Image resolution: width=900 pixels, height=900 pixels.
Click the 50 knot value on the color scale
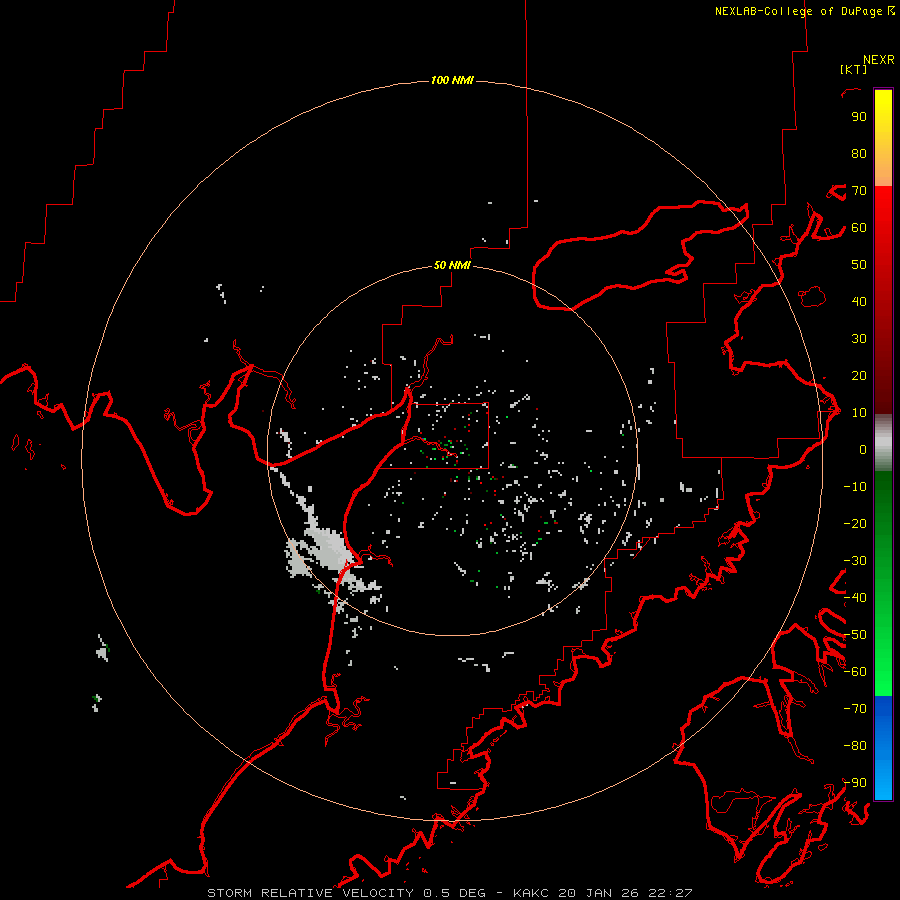pyautogui.click(x=859, y=265)
